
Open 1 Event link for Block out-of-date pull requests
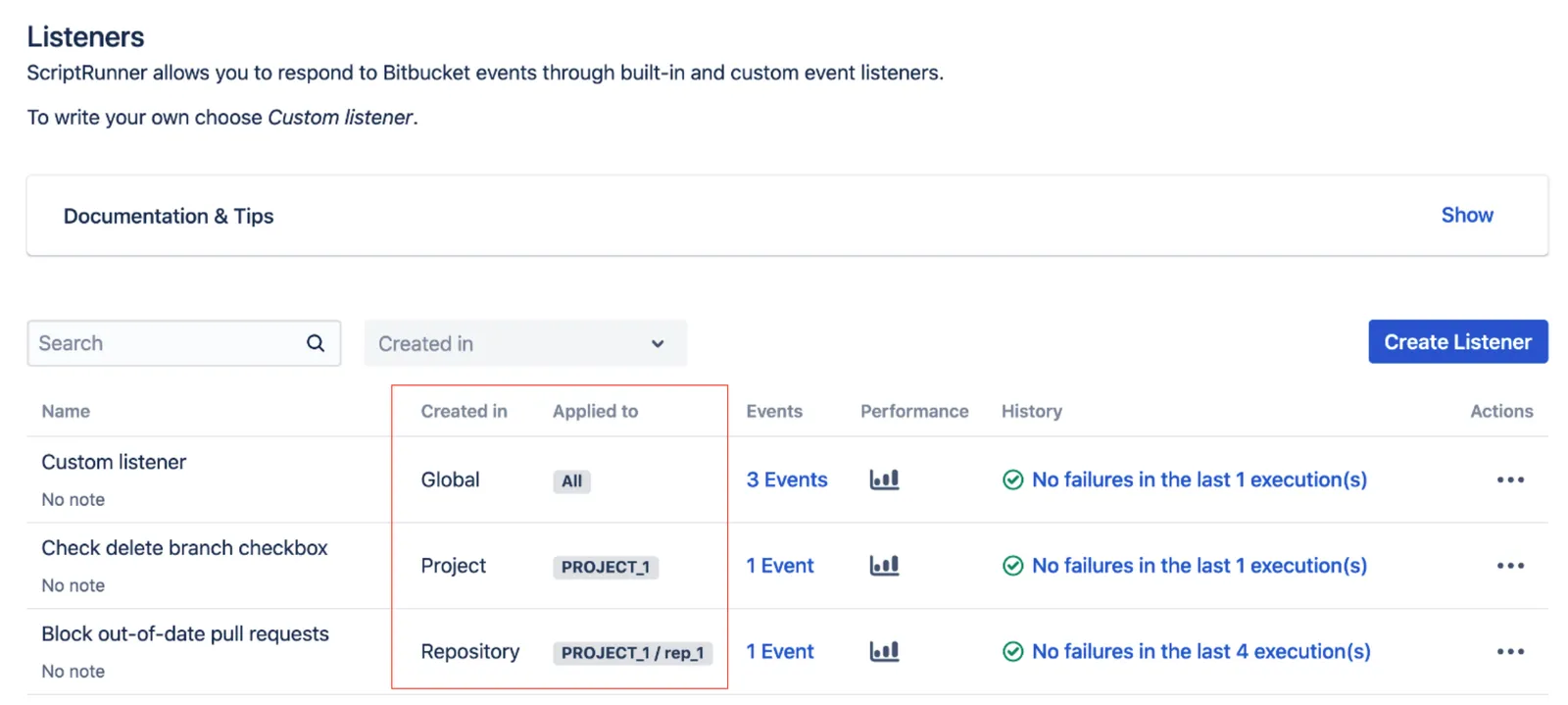coord(780,652)
